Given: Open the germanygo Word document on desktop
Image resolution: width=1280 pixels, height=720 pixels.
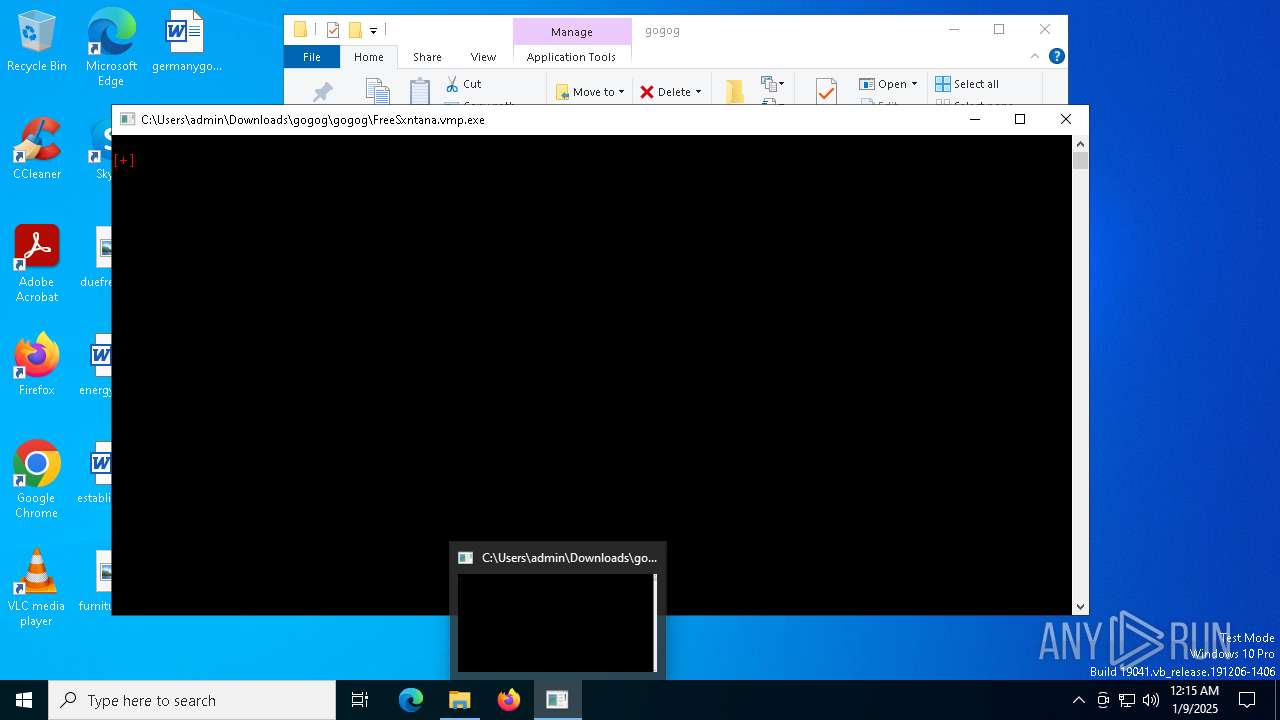Looking at the screenshot, I should pyautogui.click(x=186, y=41).
